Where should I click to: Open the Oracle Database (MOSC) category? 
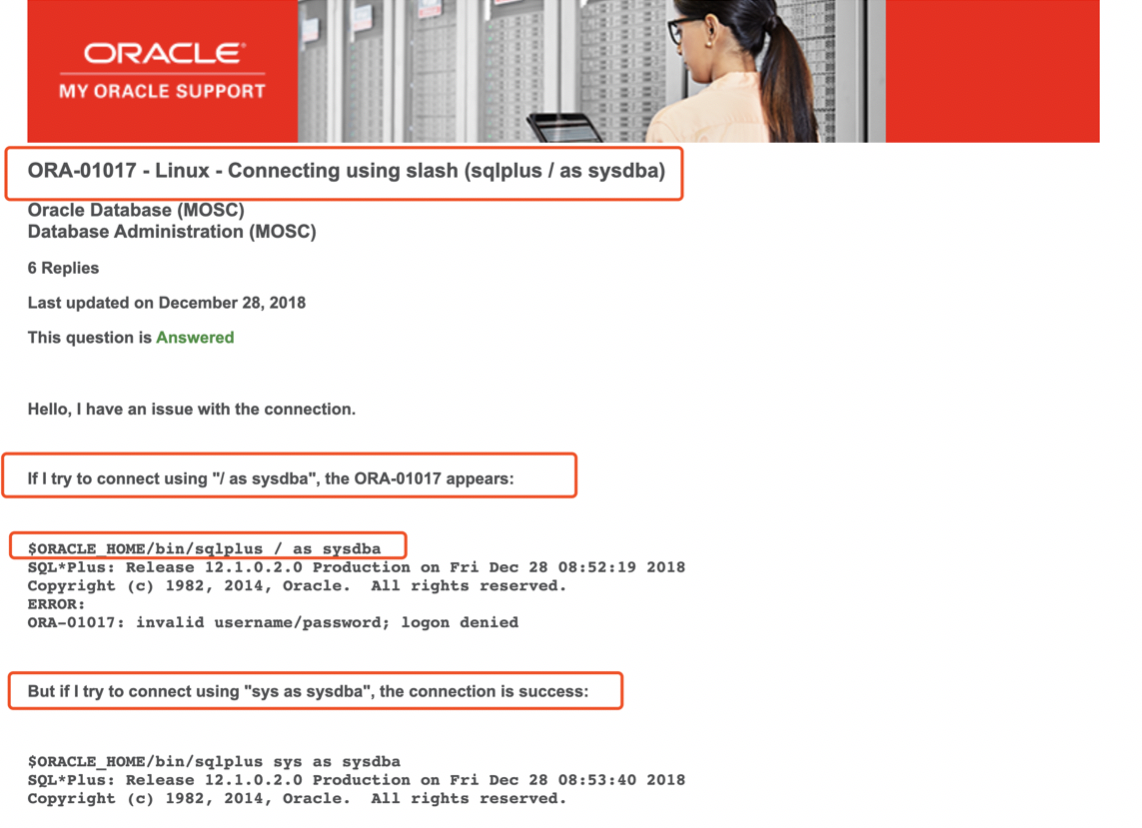(x=136, y=210)
